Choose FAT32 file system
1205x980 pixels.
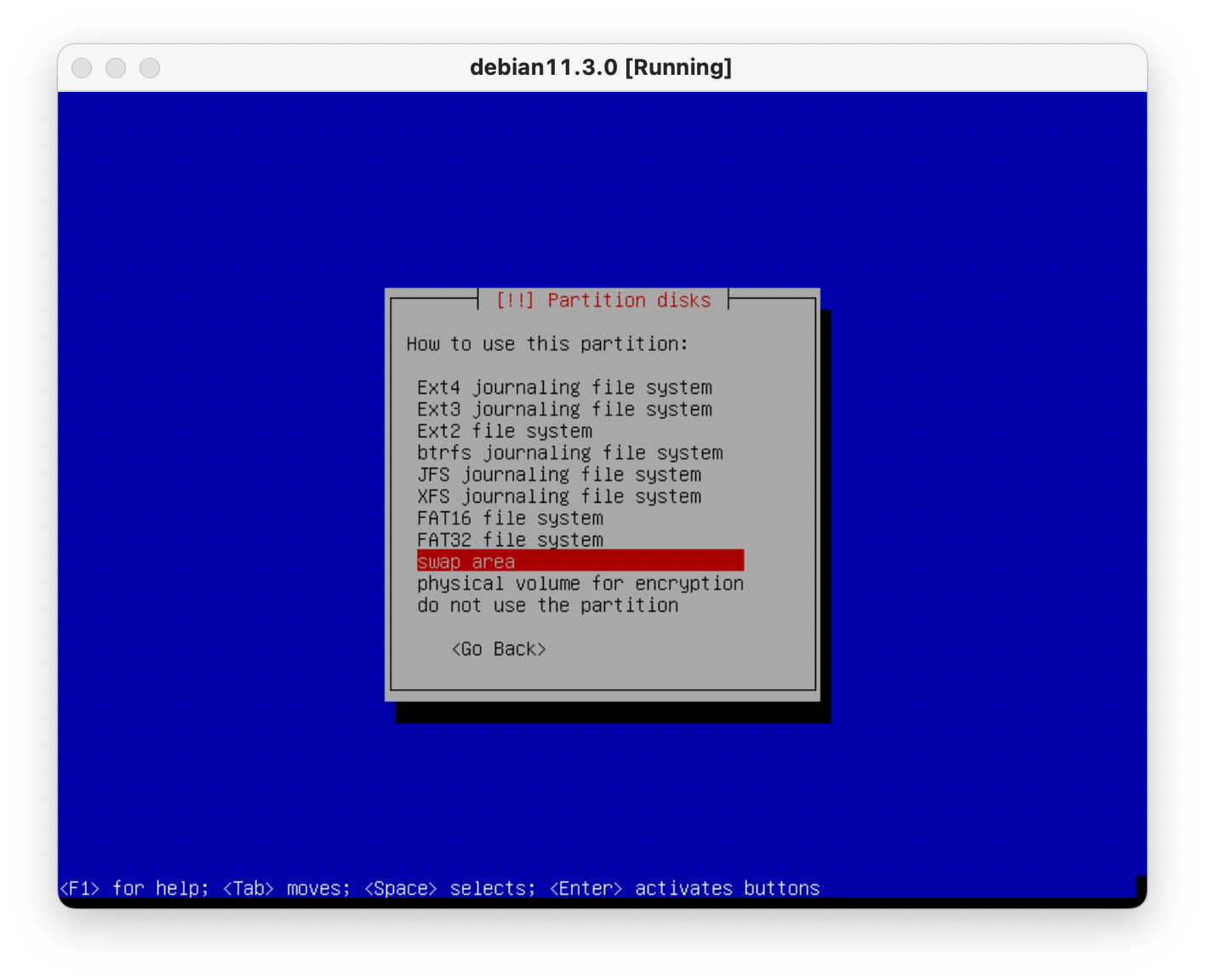point(510,540)
